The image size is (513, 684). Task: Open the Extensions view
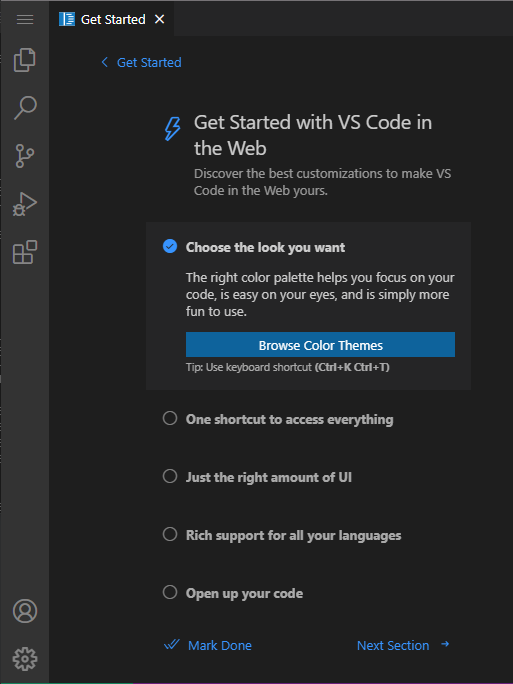(25, 252)
